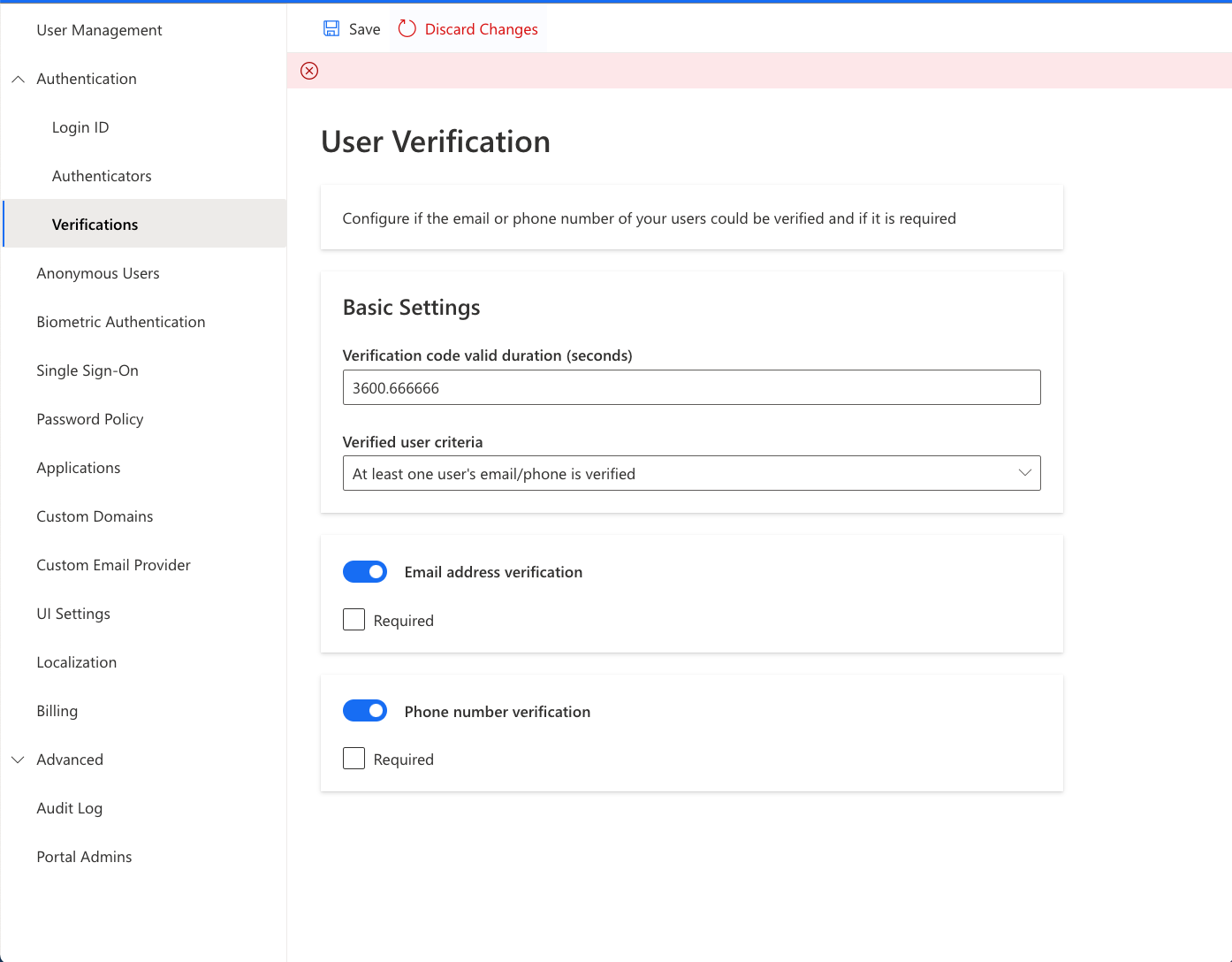Image resolution: width=1232 pixels, height=962 pixels.
Task: Check the Required box under Email address verification
Action: tap(354, 619)
